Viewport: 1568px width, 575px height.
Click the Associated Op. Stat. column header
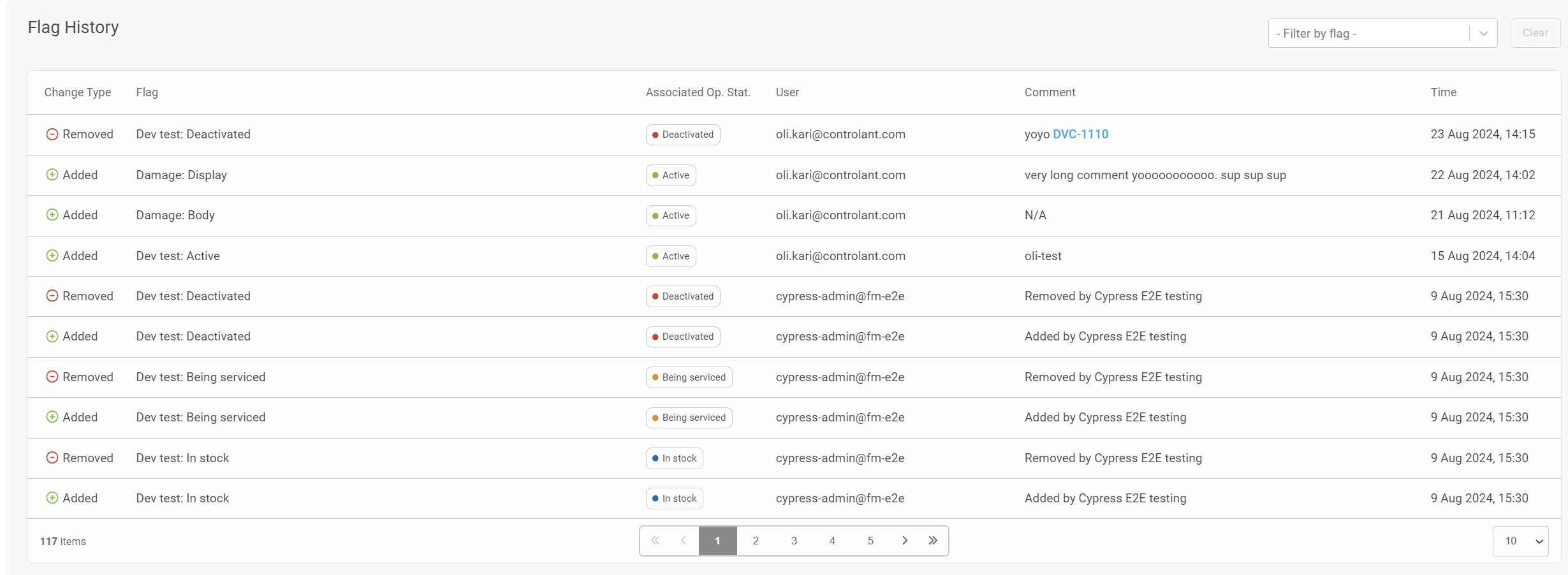click(x=698, y=92)
